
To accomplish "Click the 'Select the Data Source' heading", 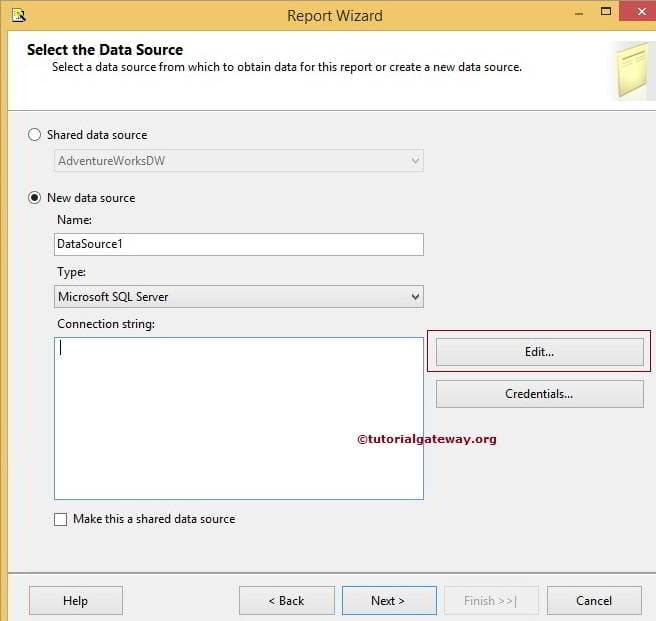I will point(105,50).
